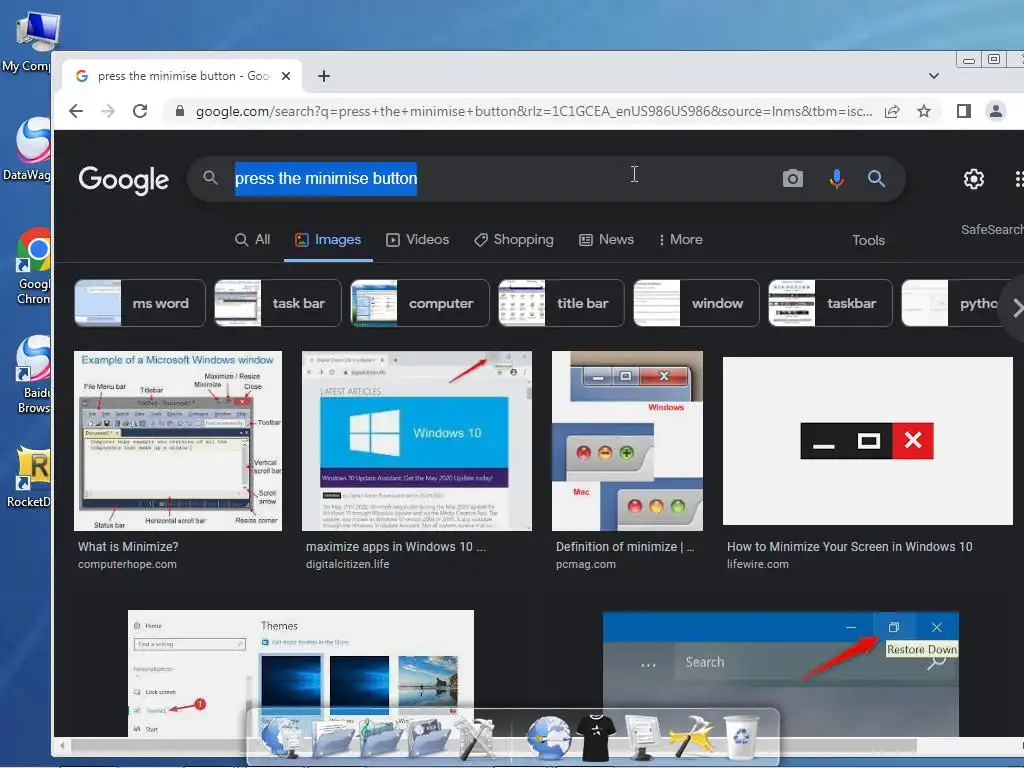This screenshot has height=768, width=1024.
Task: Start voice search with microphone icon
Action: (x=836, y=178)
